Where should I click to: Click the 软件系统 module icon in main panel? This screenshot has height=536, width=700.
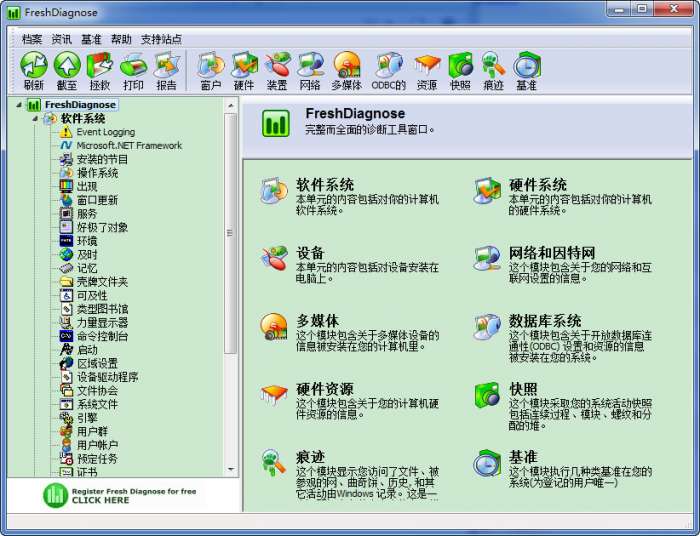coord(274,191)
